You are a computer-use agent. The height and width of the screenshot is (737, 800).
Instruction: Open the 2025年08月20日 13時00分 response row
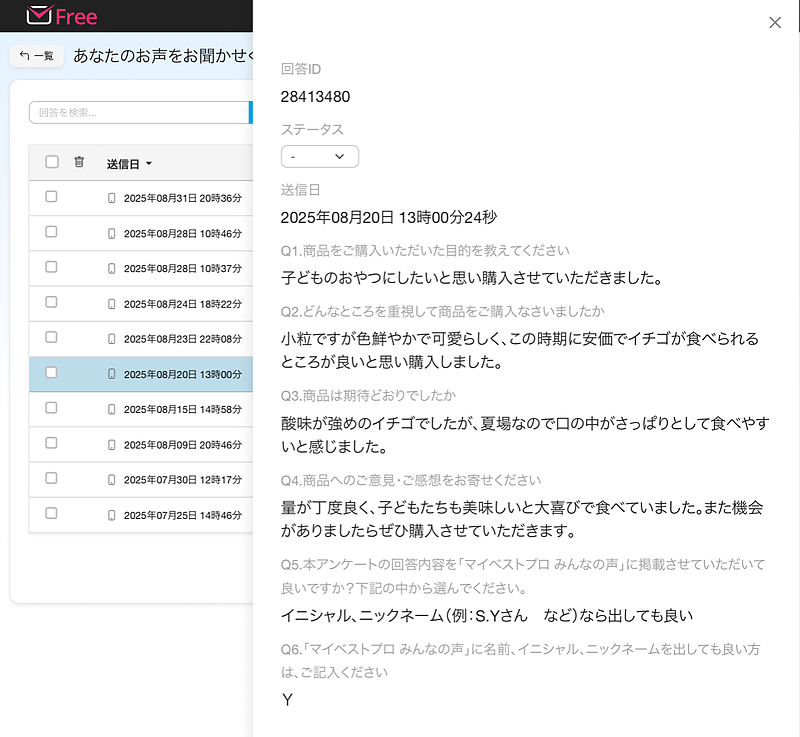tap(182, 374)
